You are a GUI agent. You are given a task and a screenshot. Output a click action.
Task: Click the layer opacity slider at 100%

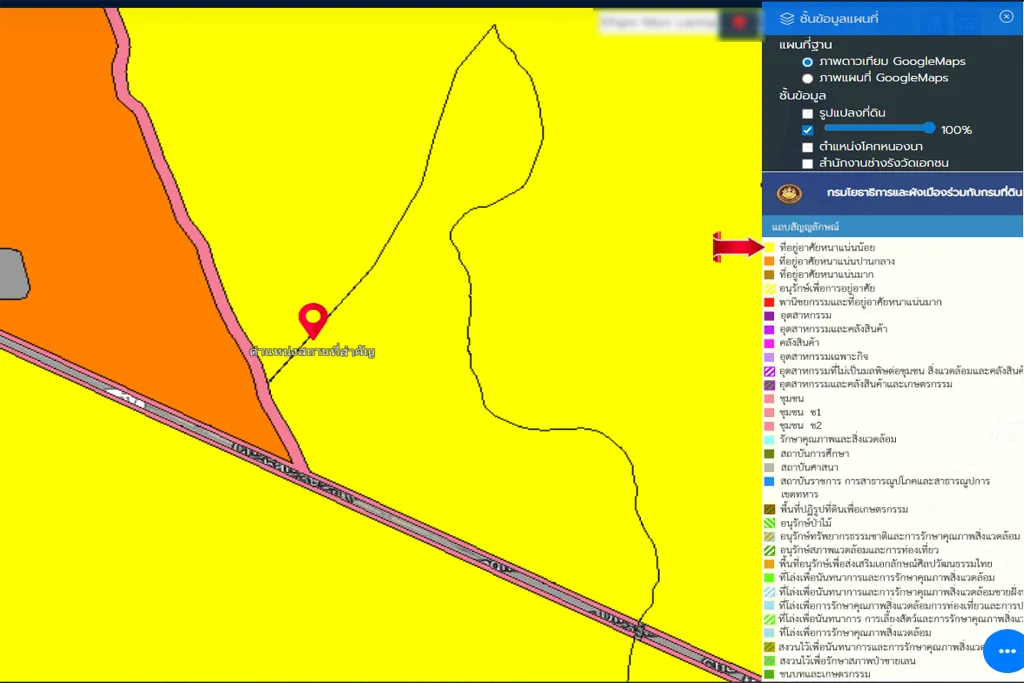(878, 128)
